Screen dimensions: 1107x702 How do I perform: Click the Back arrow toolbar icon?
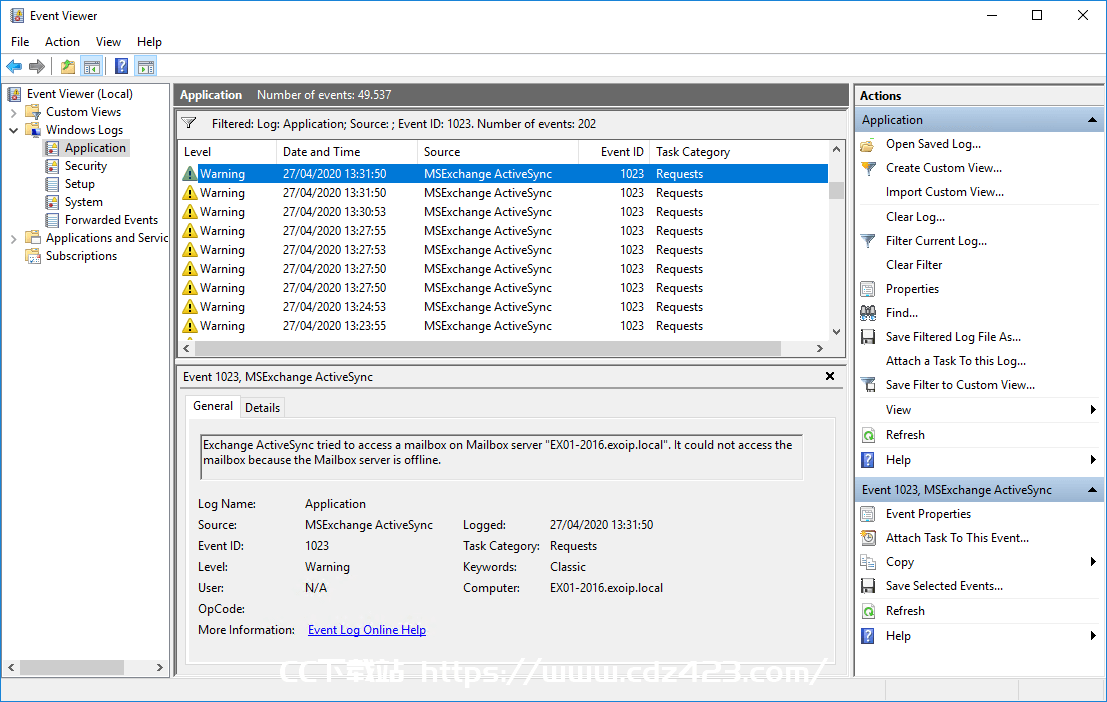point(14,66)
